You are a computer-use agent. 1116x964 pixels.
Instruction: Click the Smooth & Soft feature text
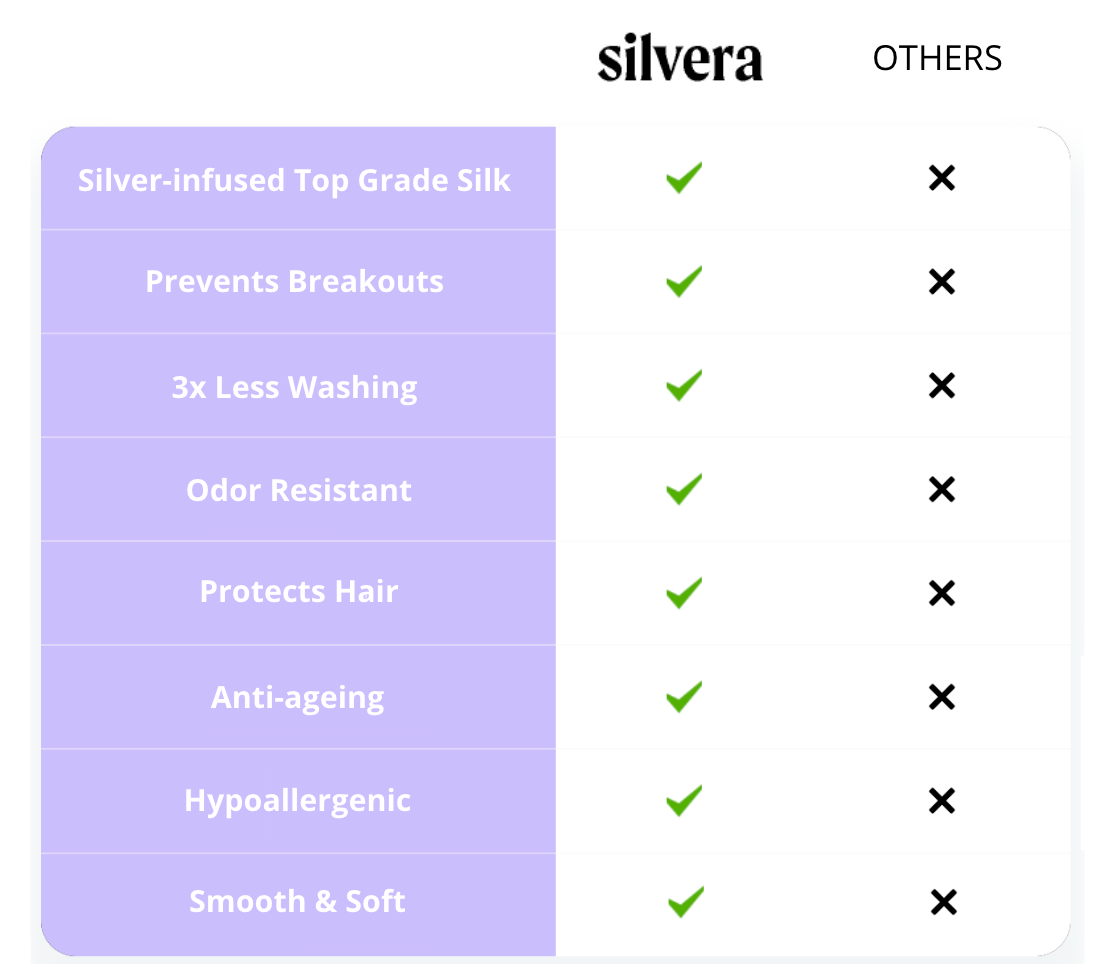click(298, 902)
